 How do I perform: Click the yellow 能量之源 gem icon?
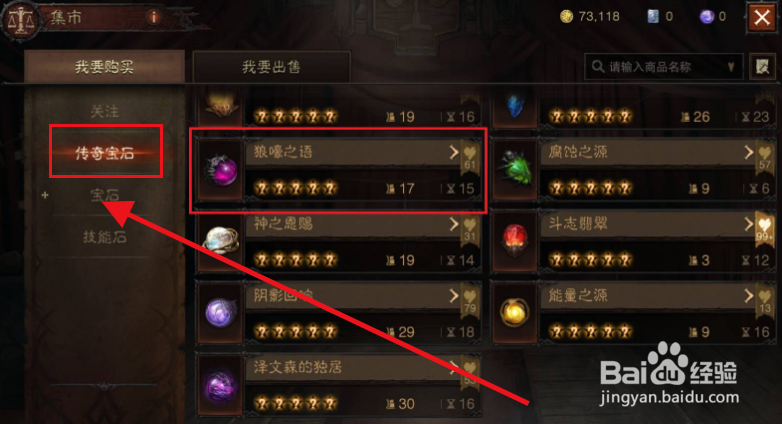coord(515,313)
